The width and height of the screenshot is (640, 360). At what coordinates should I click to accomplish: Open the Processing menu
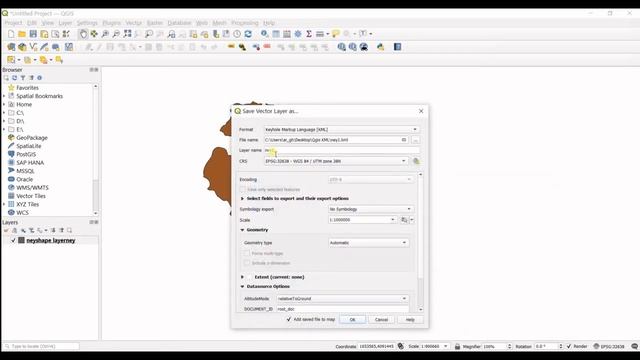pos(244,23)
